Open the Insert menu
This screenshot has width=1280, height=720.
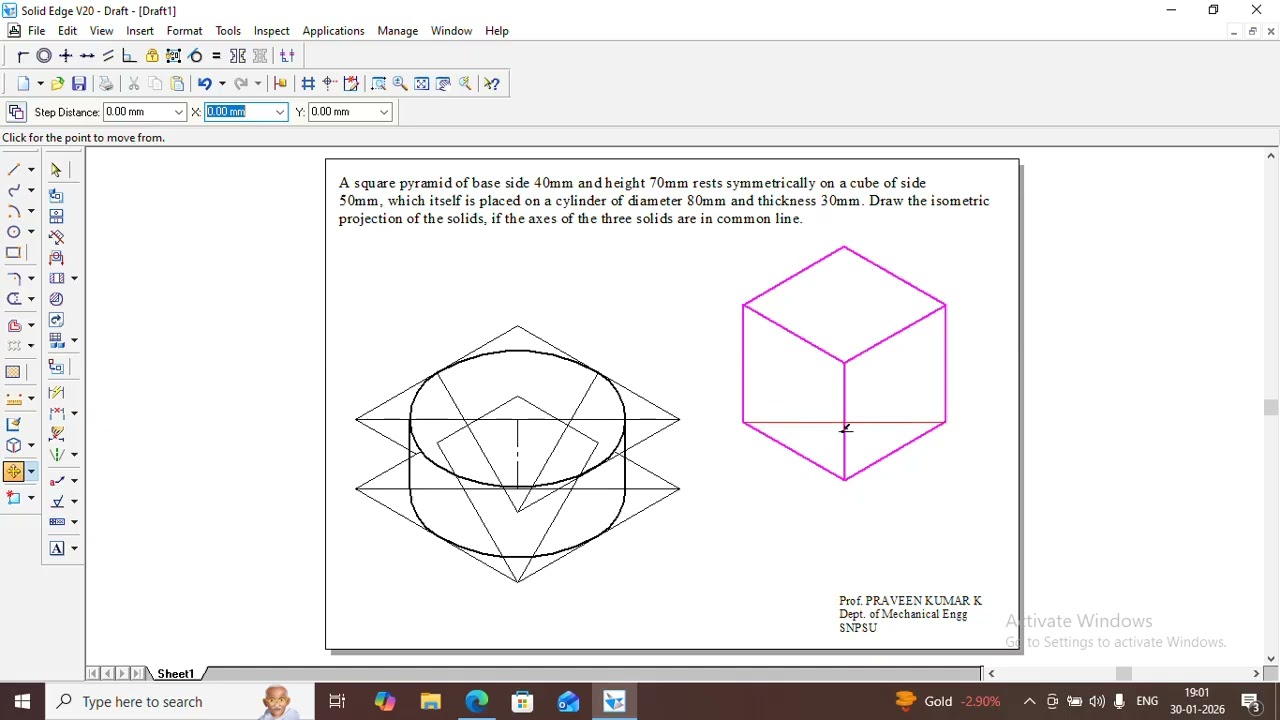point(140,31)
